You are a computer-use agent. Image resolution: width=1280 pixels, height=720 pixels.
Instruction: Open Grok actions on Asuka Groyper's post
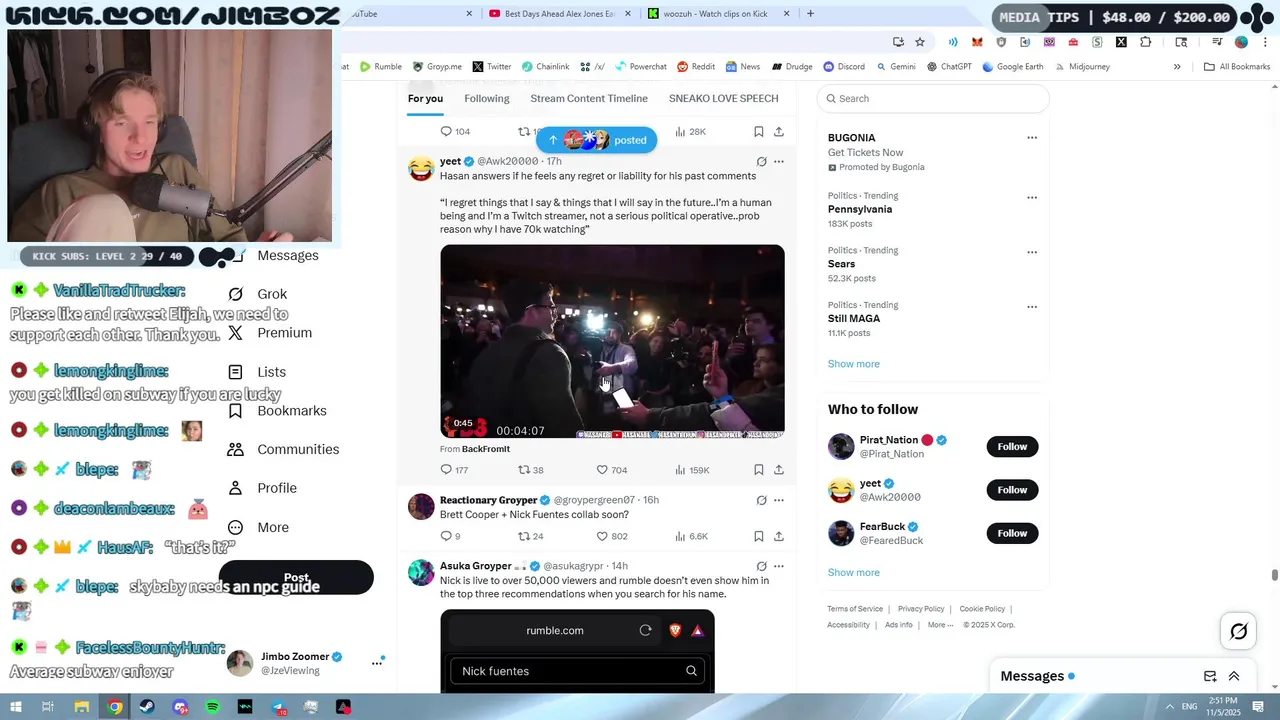pos(761,566)
